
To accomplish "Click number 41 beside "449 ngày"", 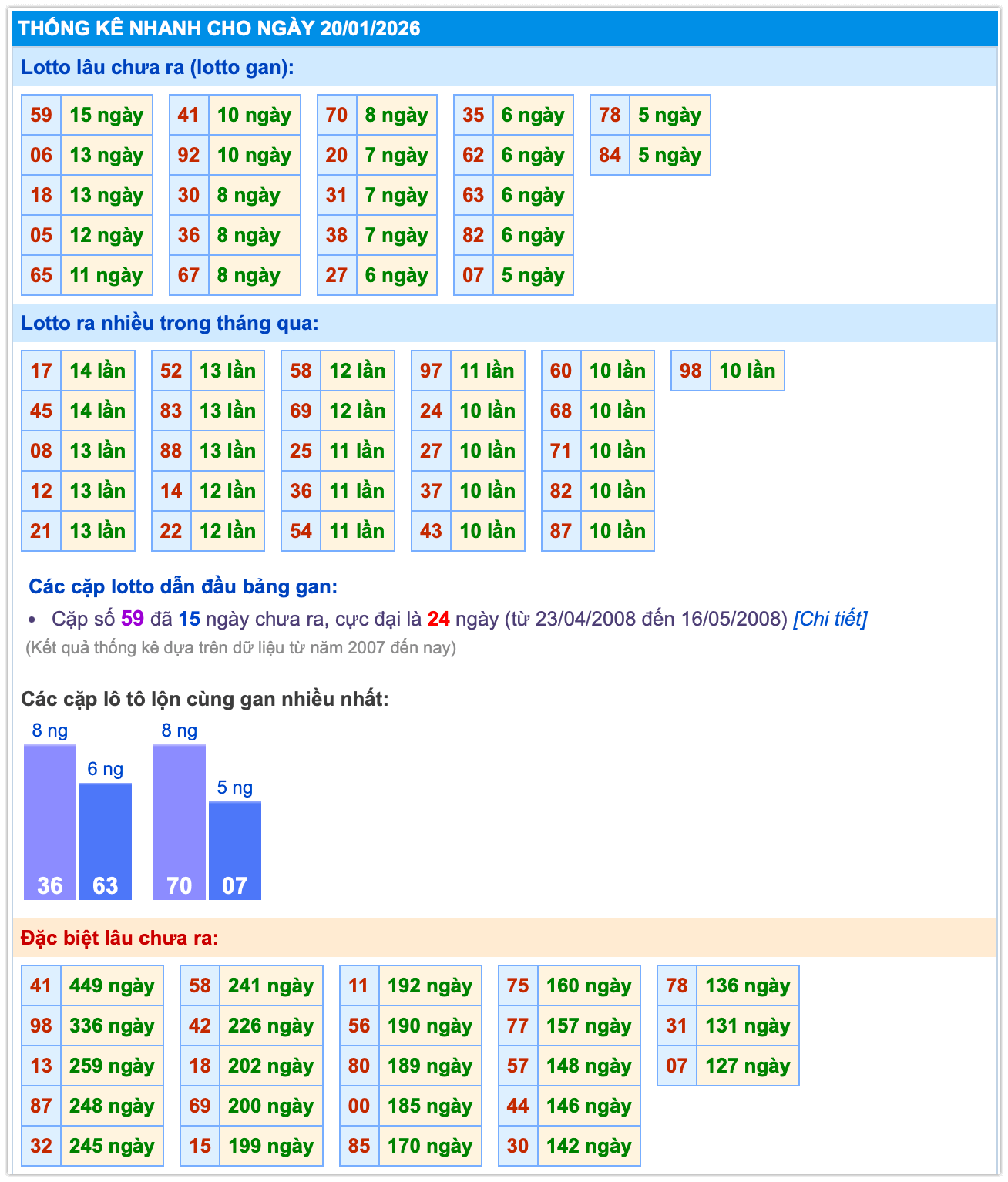I will point(41,986).
